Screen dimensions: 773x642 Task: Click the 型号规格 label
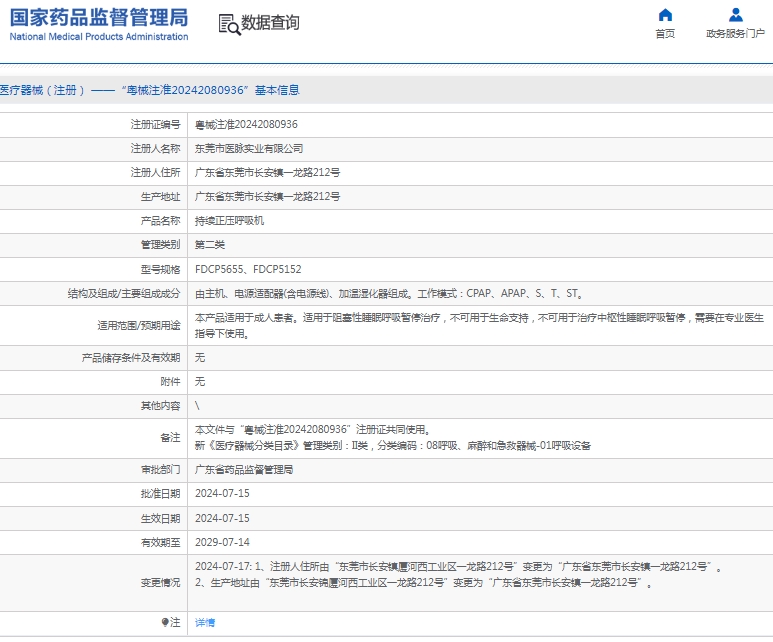[x=160, y=269]
